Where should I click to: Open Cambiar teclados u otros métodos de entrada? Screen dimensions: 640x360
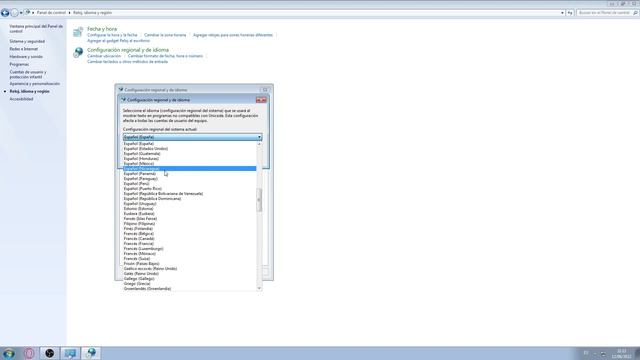click(127, 62)
